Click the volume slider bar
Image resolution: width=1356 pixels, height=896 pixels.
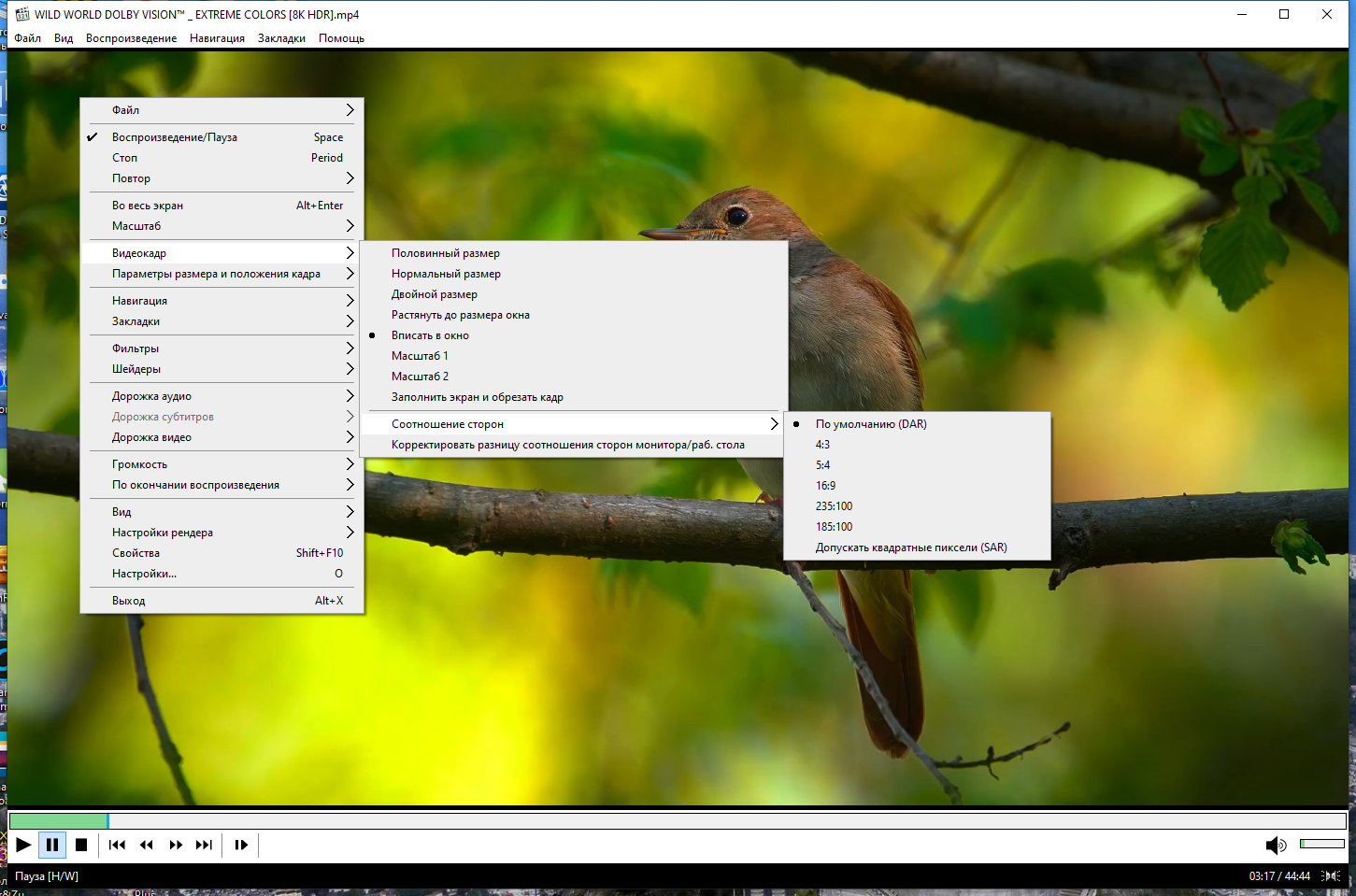1321,845
